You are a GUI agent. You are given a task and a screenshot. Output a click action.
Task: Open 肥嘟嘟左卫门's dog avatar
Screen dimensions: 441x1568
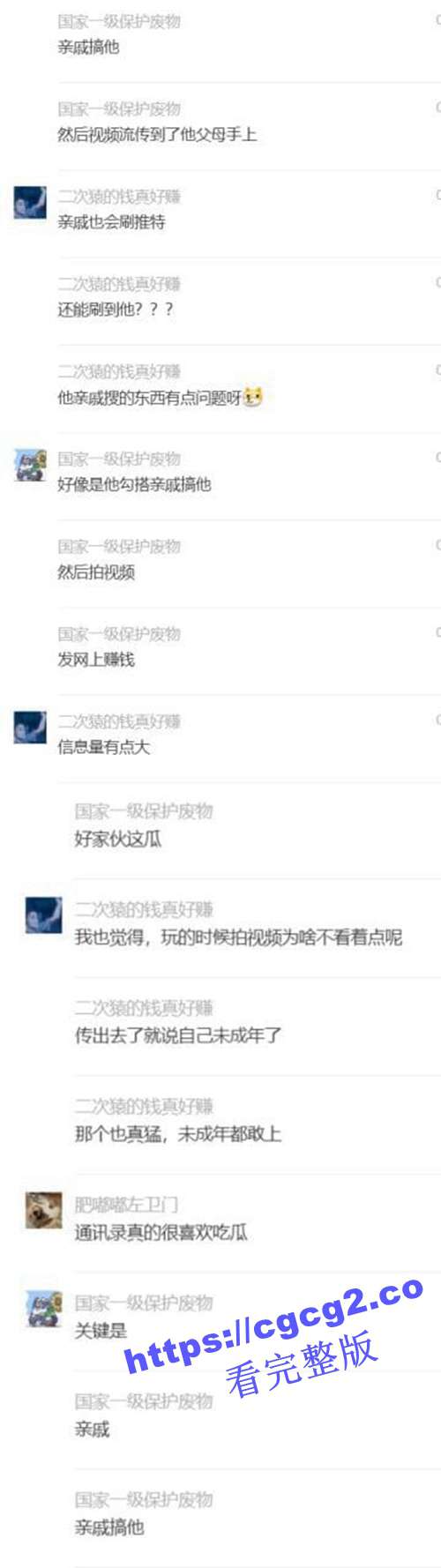point(43,1210)
